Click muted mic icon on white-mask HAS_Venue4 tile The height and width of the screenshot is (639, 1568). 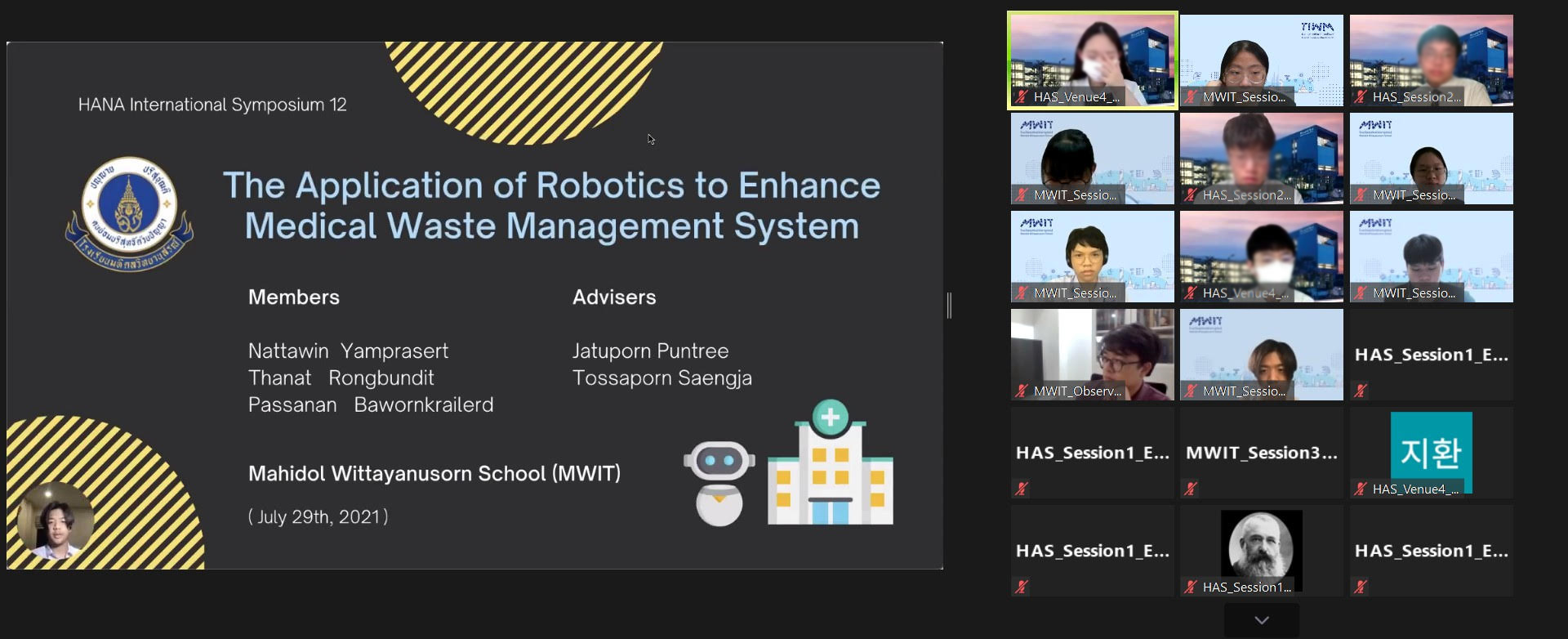click(1191, 293)
